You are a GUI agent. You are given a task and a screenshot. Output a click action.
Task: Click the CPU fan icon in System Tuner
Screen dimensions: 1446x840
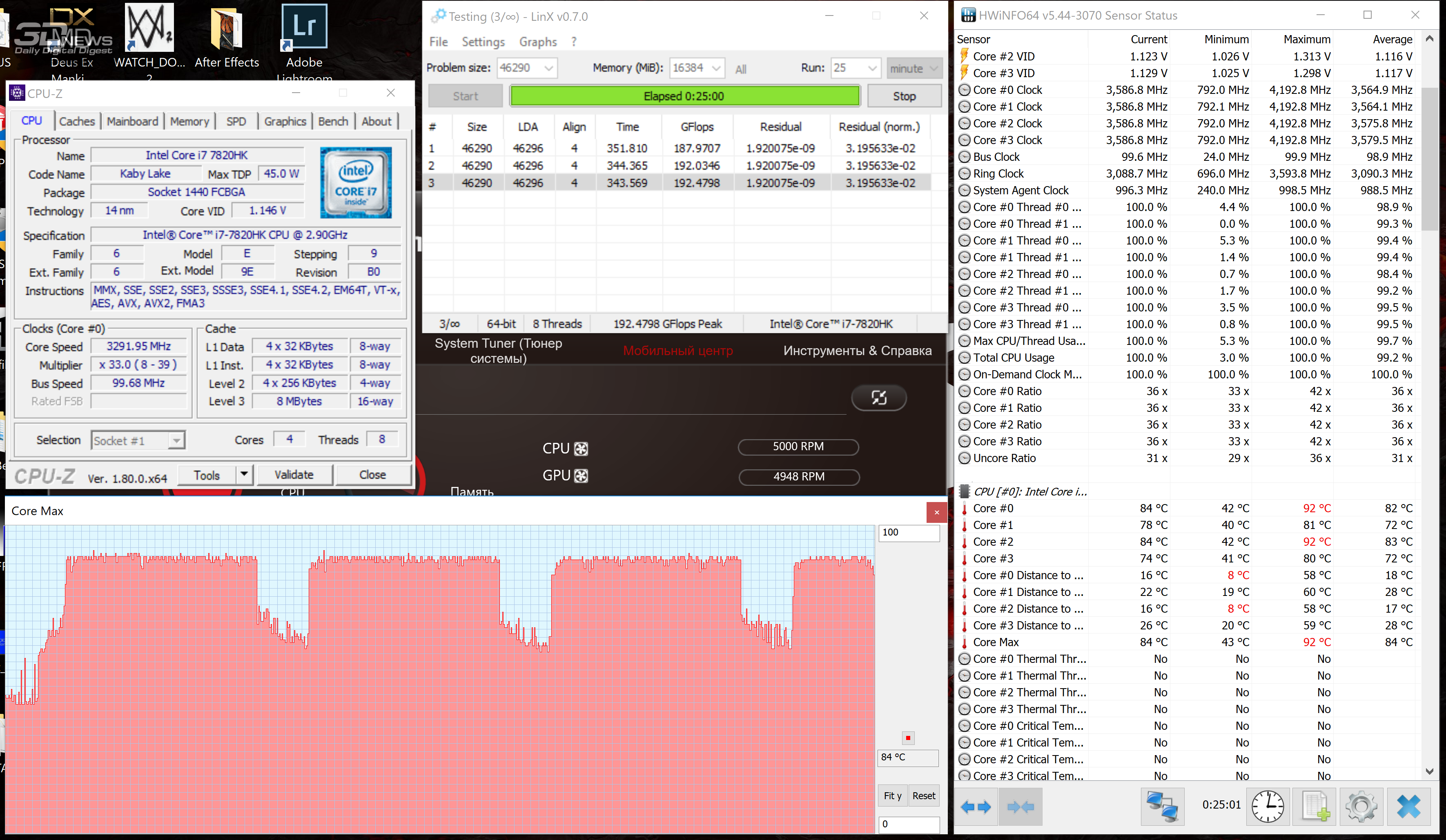coord(581,449)
